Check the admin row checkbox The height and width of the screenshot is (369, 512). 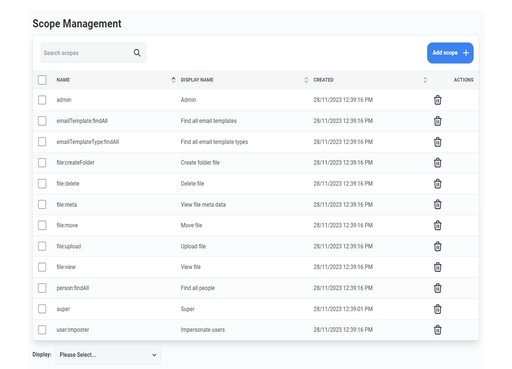coord(42,100)
